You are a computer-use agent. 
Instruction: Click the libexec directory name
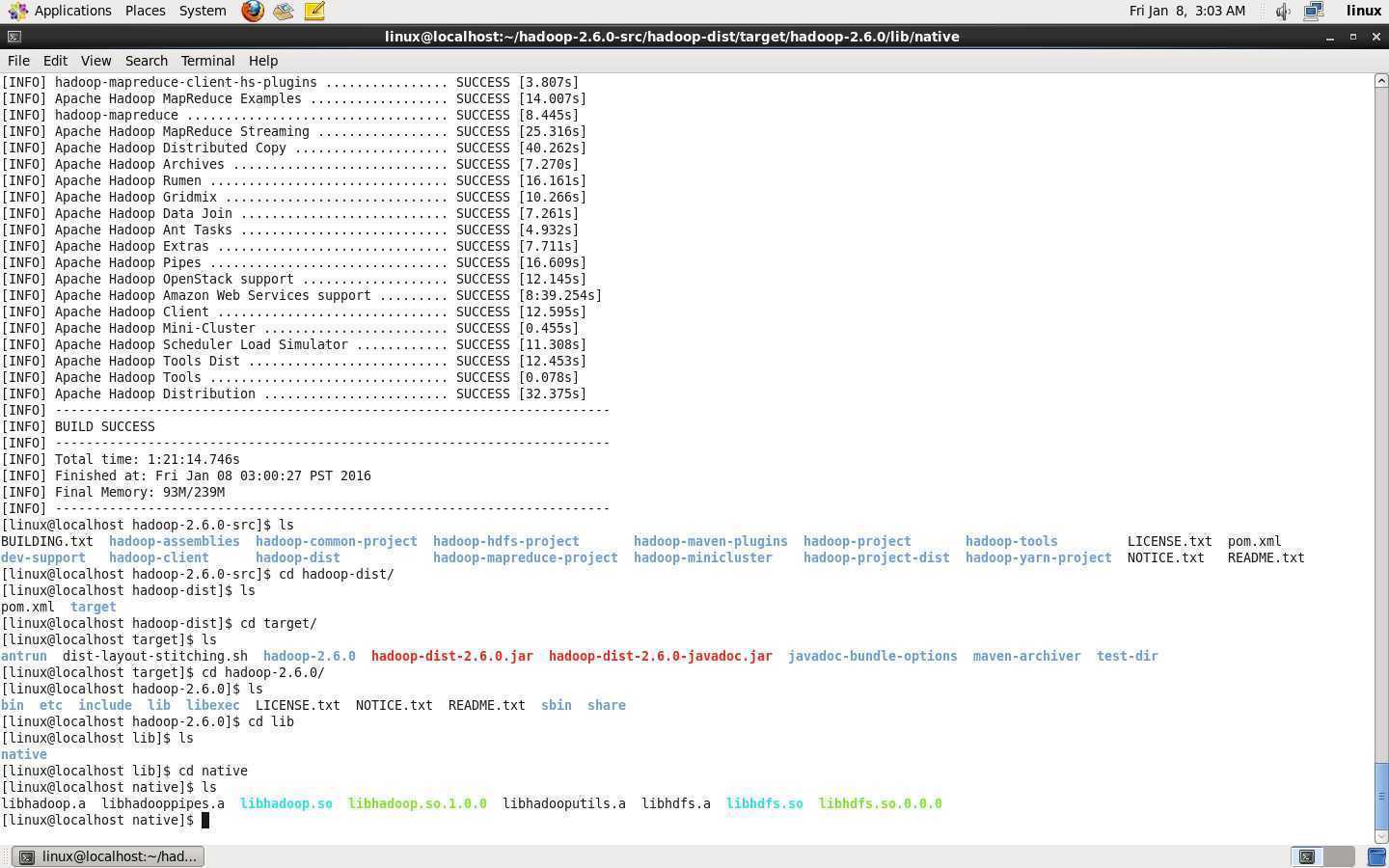point(212,705)
